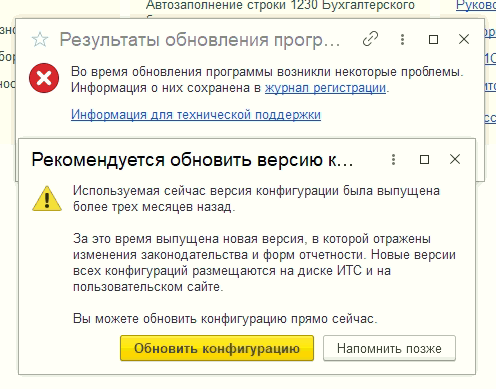This screenshot has width=496, height=389.
Task: Close the update results window
Action: (x=464, y=39)
